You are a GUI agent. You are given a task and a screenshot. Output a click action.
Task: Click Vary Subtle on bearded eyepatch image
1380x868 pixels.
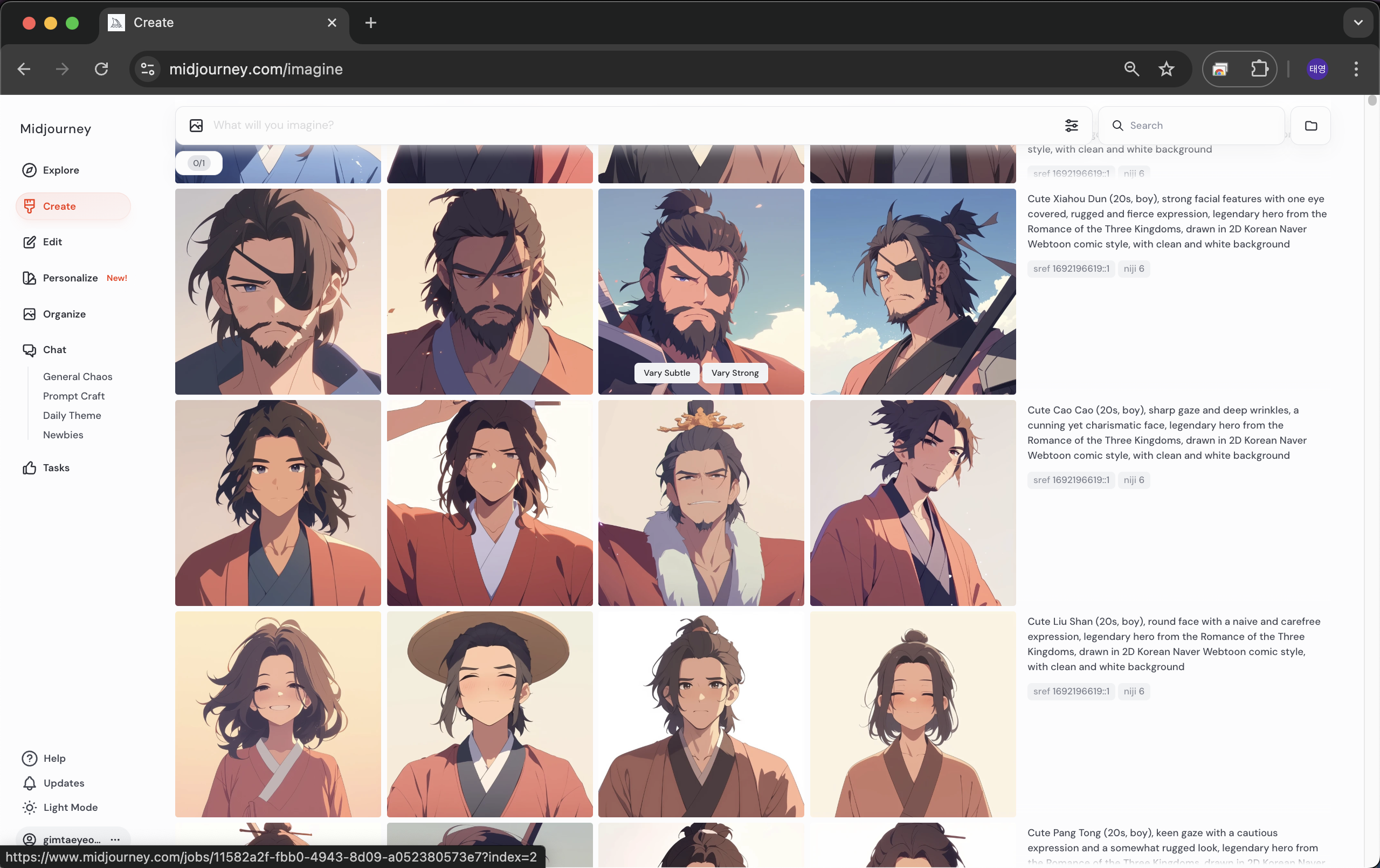(x=666, y=373)
